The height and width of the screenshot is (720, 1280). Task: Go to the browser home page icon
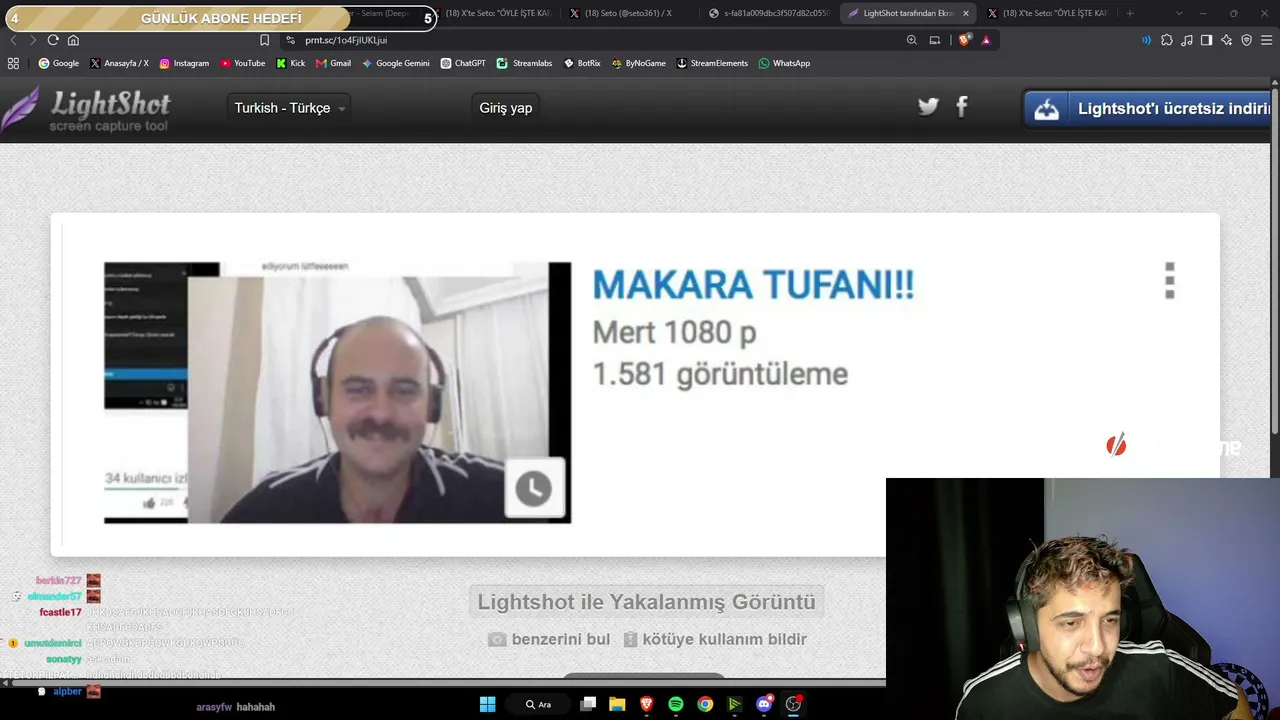(73, 40)
